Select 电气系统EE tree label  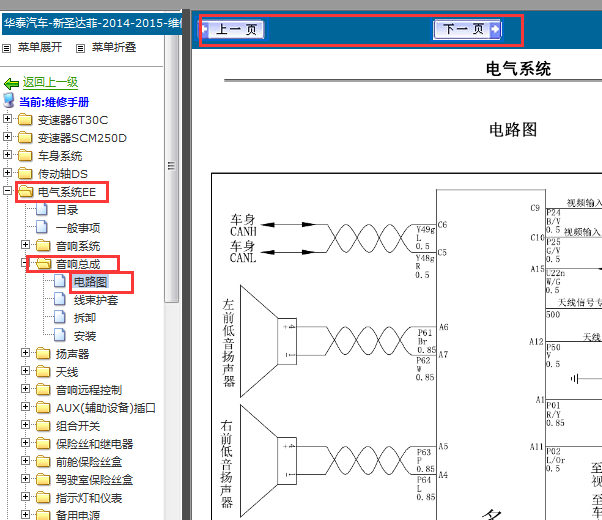67,192
